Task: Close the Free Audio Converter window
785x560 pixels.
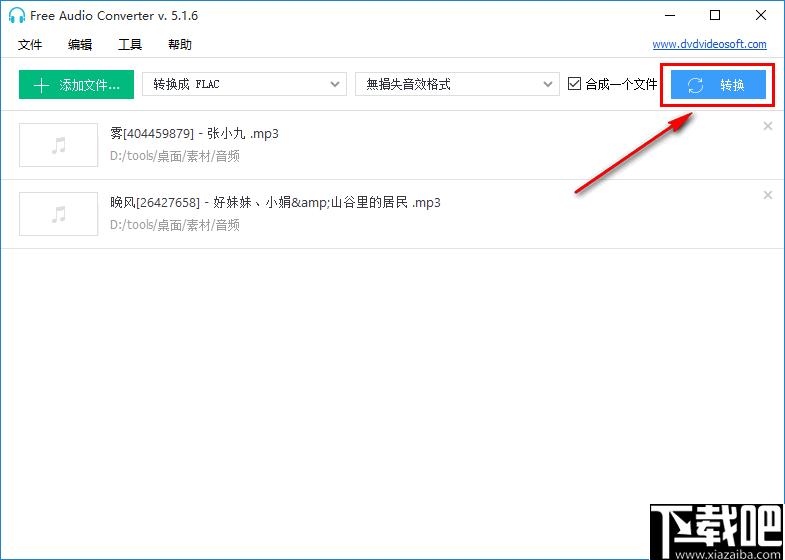Action: [x=761, y=16]
